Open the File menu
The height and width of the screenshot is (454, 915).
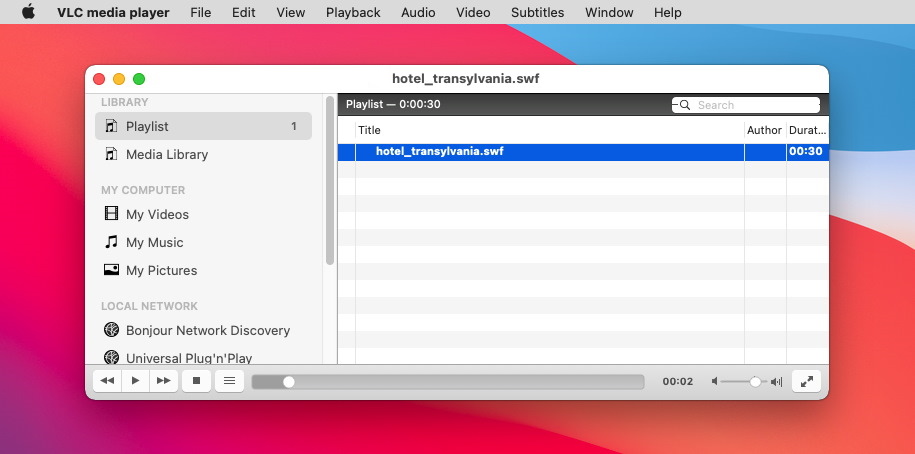201,12
